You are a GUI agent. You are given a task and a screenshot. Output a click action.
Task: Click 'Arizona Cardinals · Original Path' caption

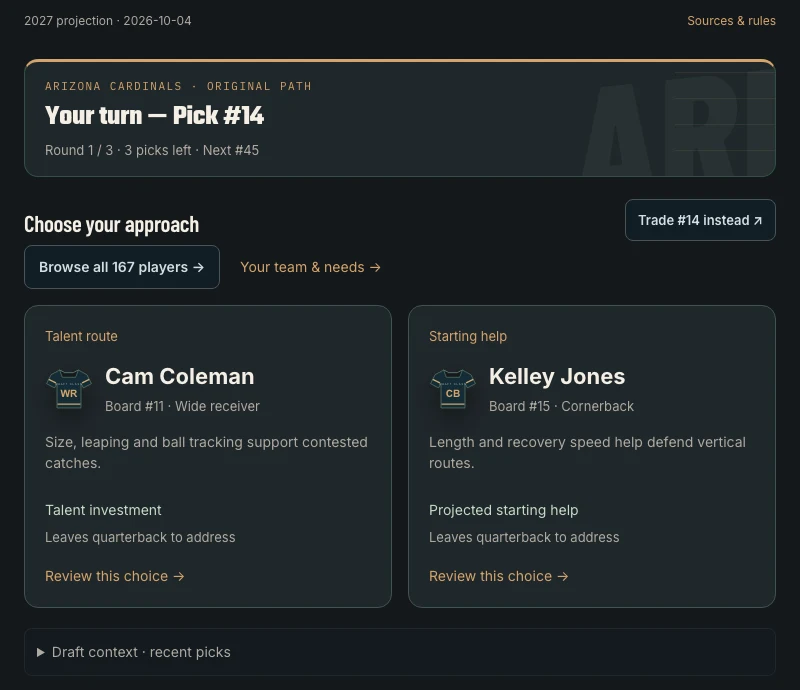[x=178, y=86]
